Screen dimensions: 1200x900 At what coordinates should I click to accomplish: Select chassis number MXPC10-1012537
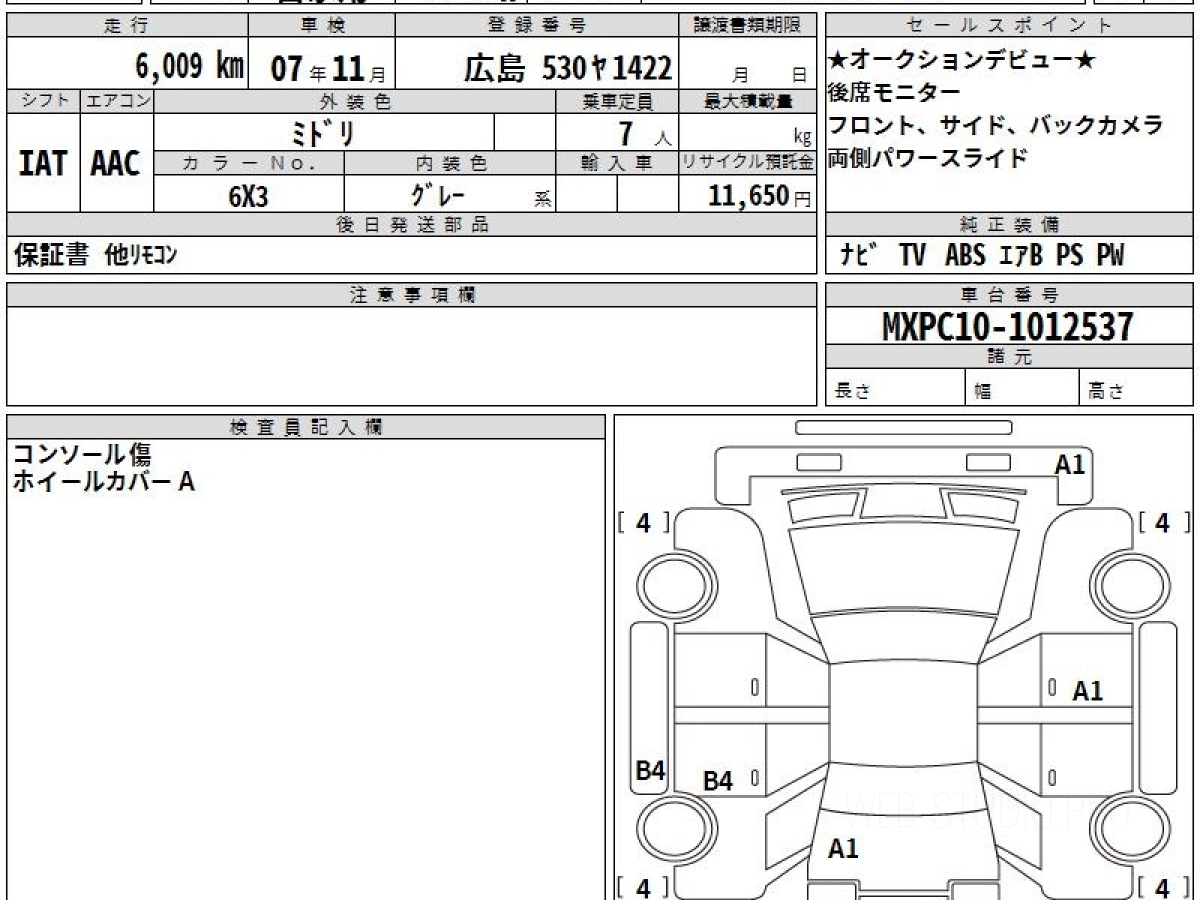1008,327
